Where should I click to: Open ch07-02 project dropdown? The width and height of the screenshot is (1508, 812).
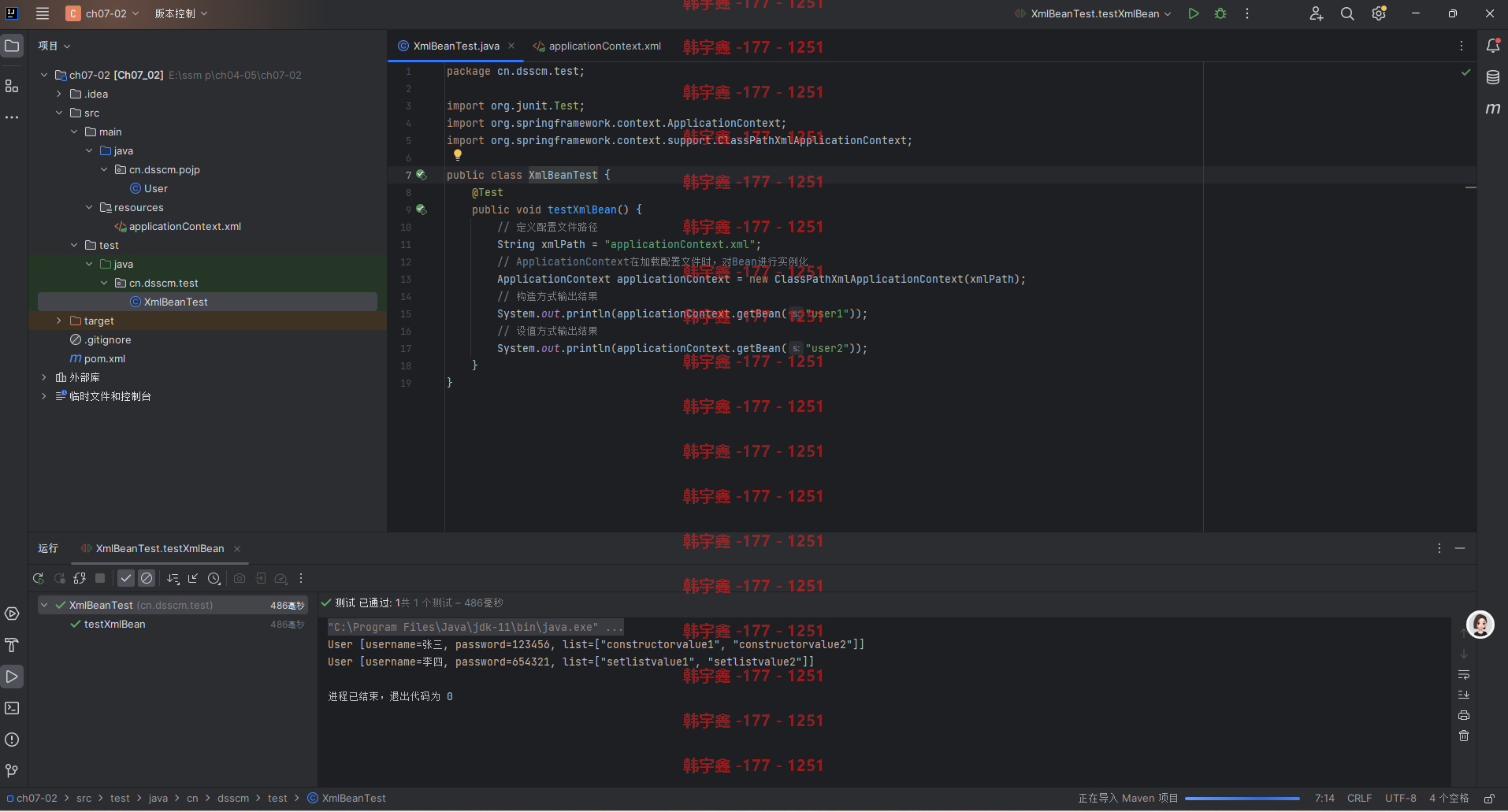click(103, 13)
